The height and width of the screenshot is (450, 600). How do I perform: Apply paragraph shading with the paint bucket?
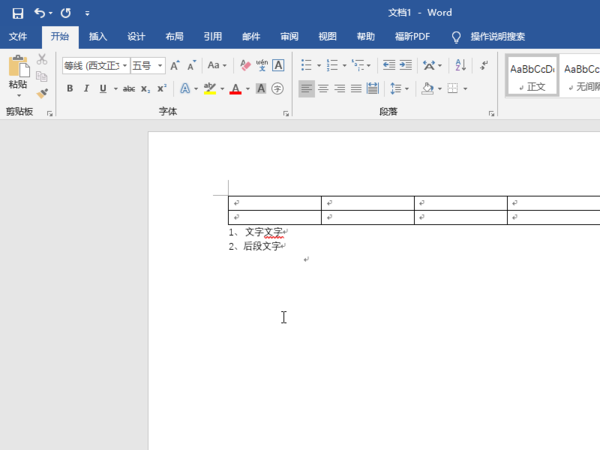[427, 89]
